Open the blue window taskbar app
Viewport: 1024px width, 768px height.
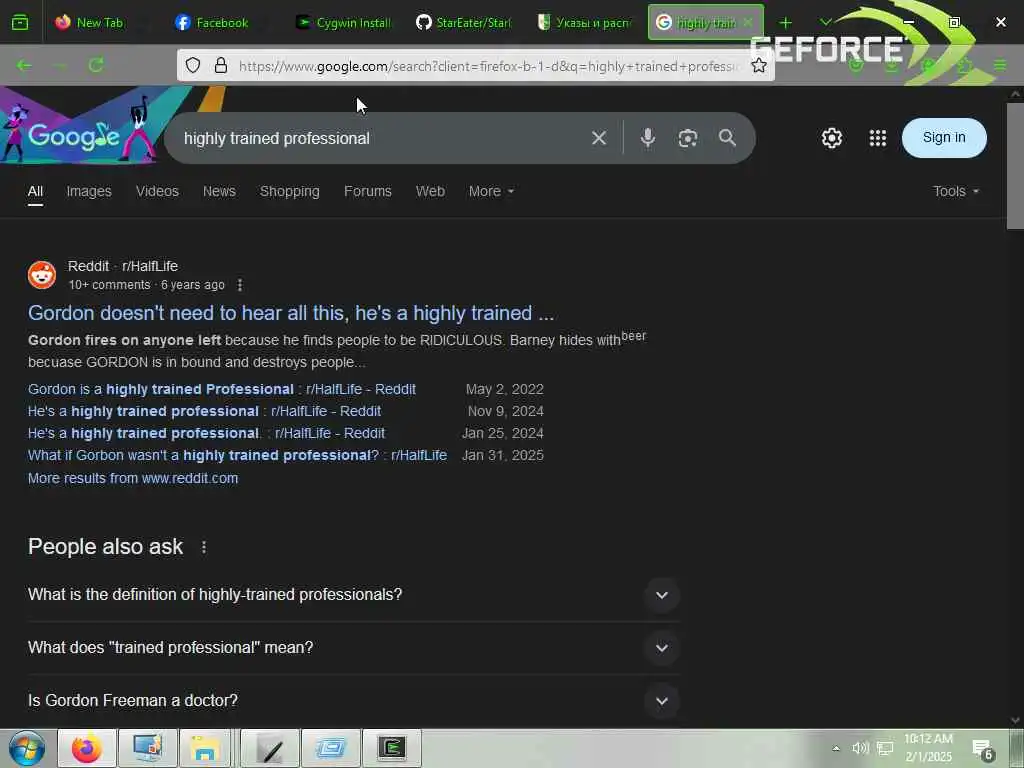pyautogui.click(x=331, y=748)
